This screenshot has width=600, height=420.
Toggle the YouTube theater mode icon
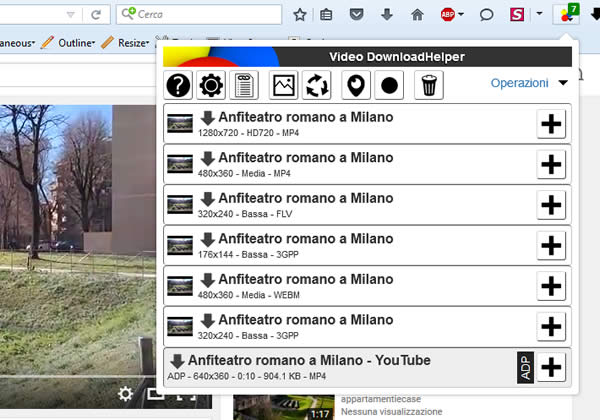[155, 394]
